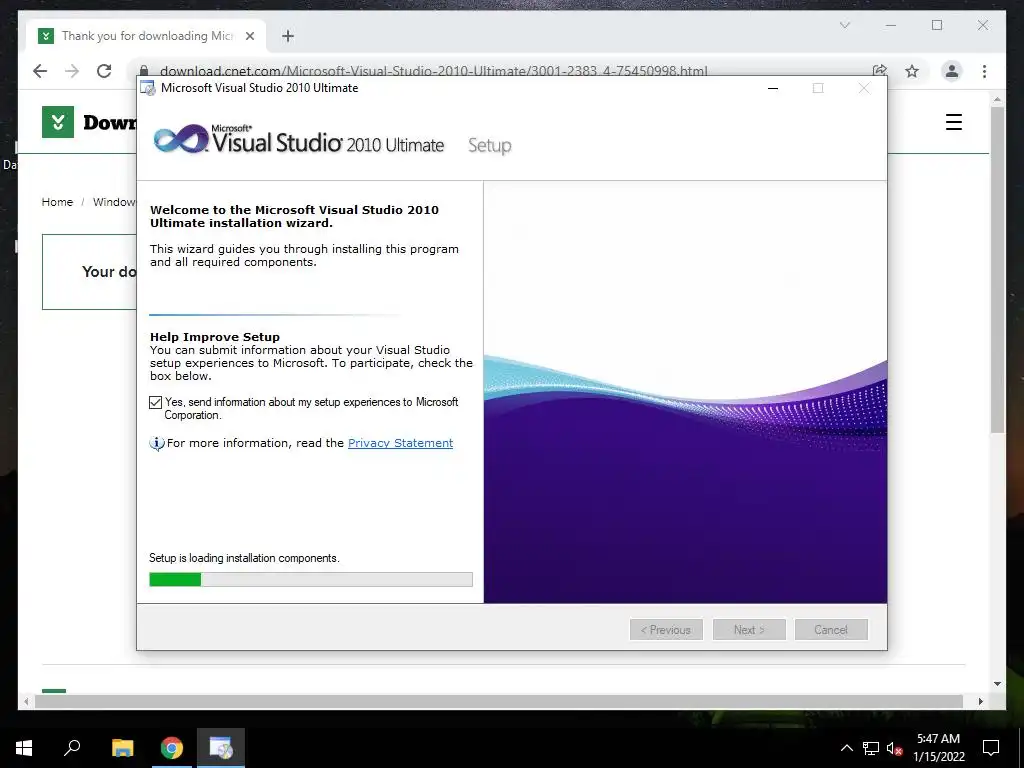The image size is (1024, 768).
Task: Click the setup loading progress bar
Action: tap(311, 579)
